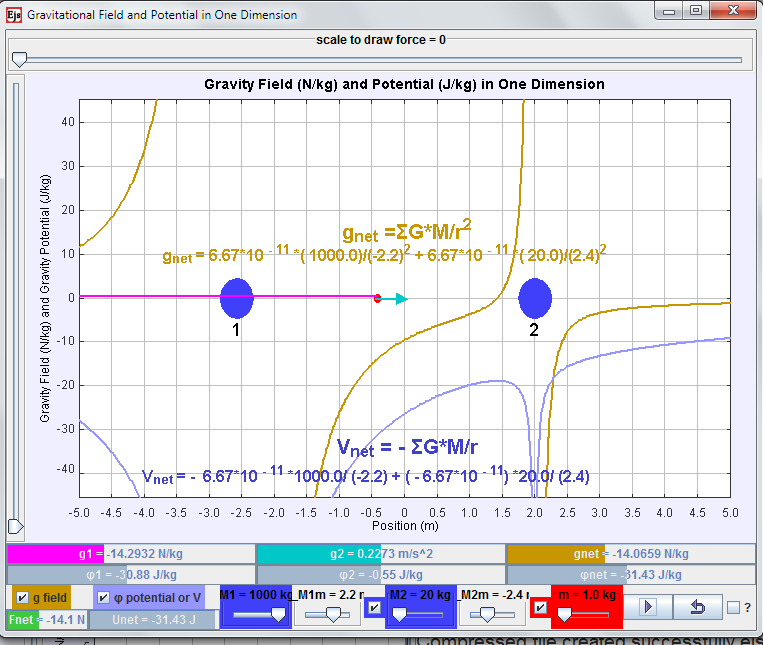
Task: Click the orange gnet numeric equation text
Action: tap(384, 254)
